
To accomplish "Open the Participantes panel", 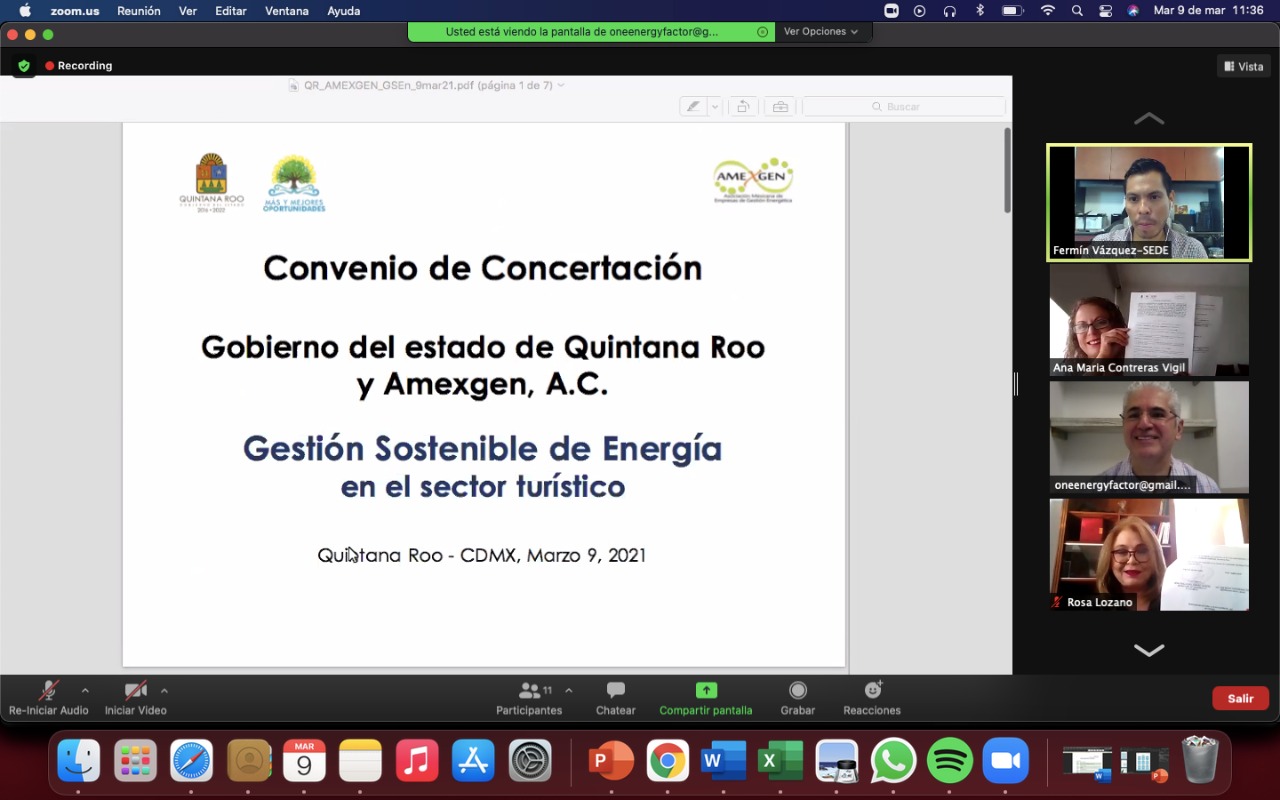I will pyautogui.click(x=529, y=699).
